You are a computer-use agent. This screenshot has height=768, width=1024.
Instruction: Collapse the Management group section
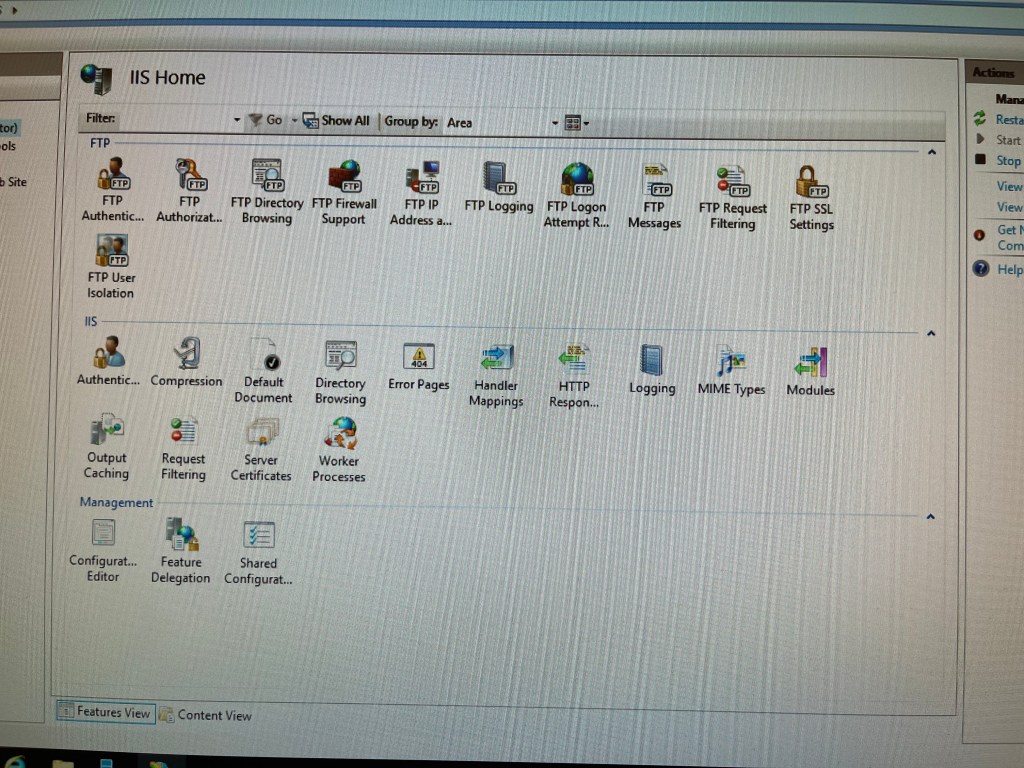(930, 517)
